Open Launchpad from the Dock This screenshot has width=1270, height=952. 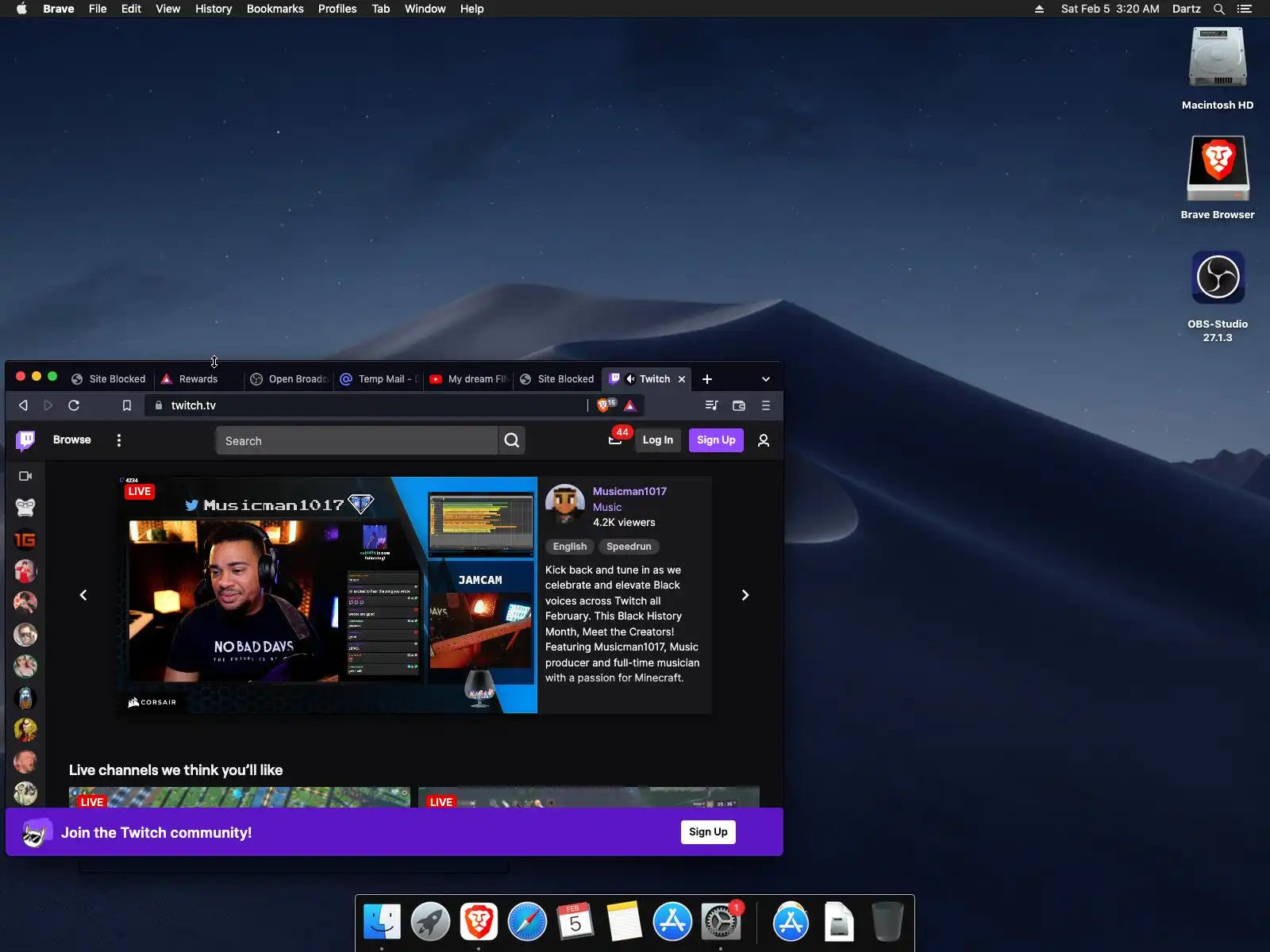tap(430, 922)
